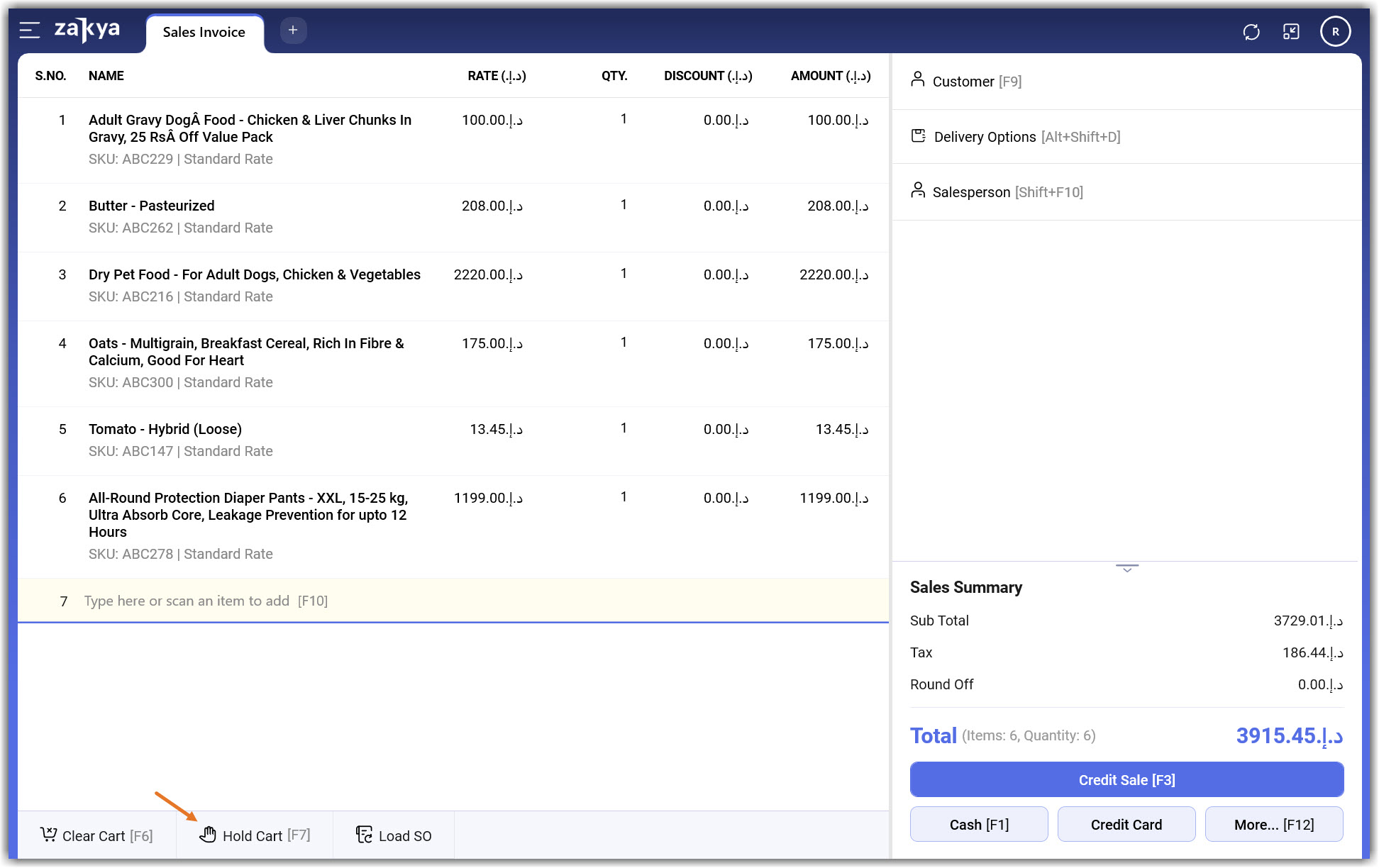Choose Credit Card payment
Image resolution: width=1379 pixels, height=868 pixels.
(x=1126, y=825)
